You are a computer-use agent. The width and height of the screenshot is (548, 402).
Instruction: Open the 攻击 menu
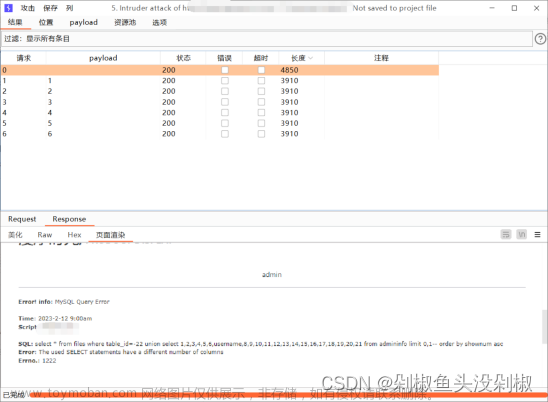(28, 8)
